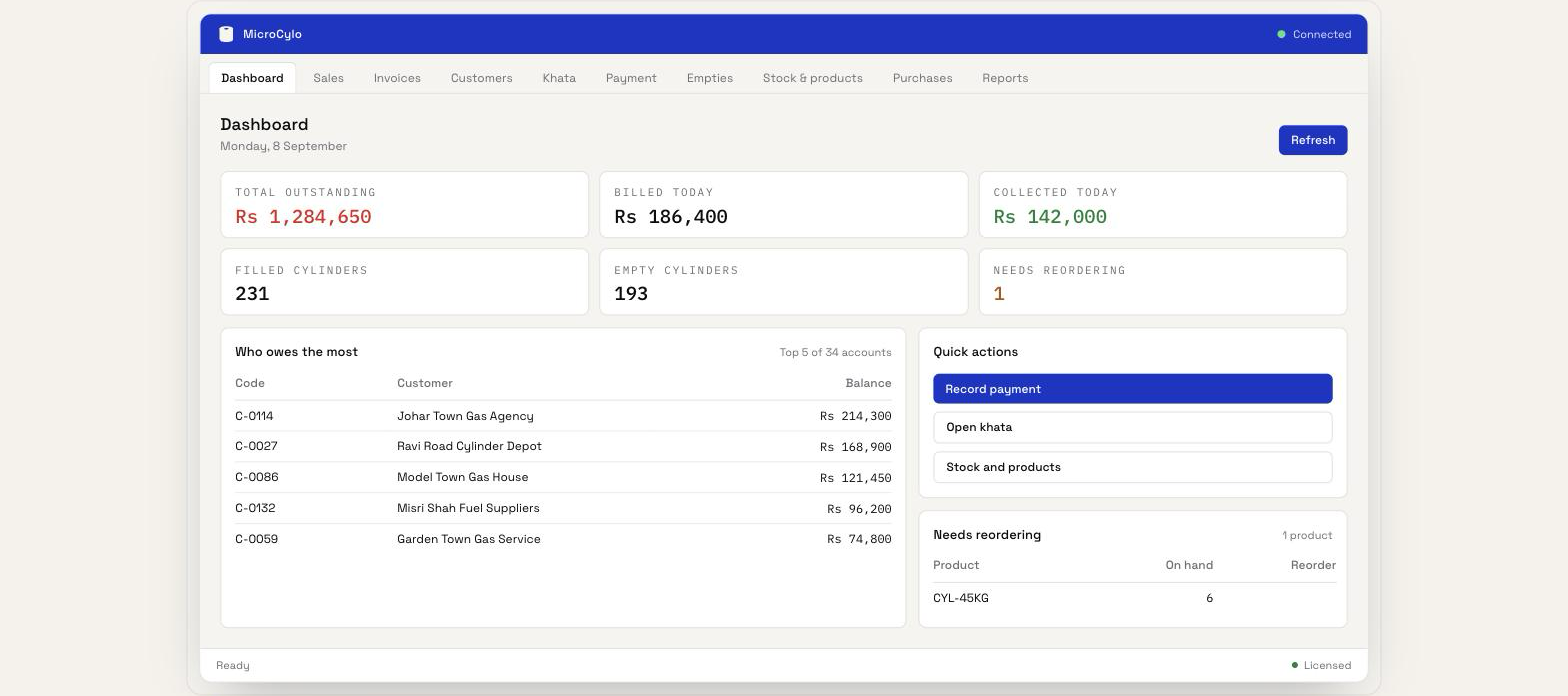Screen dimensions: 1568x696
Task: Click balance Rs 74,800
Action: (x=859, y=539)
